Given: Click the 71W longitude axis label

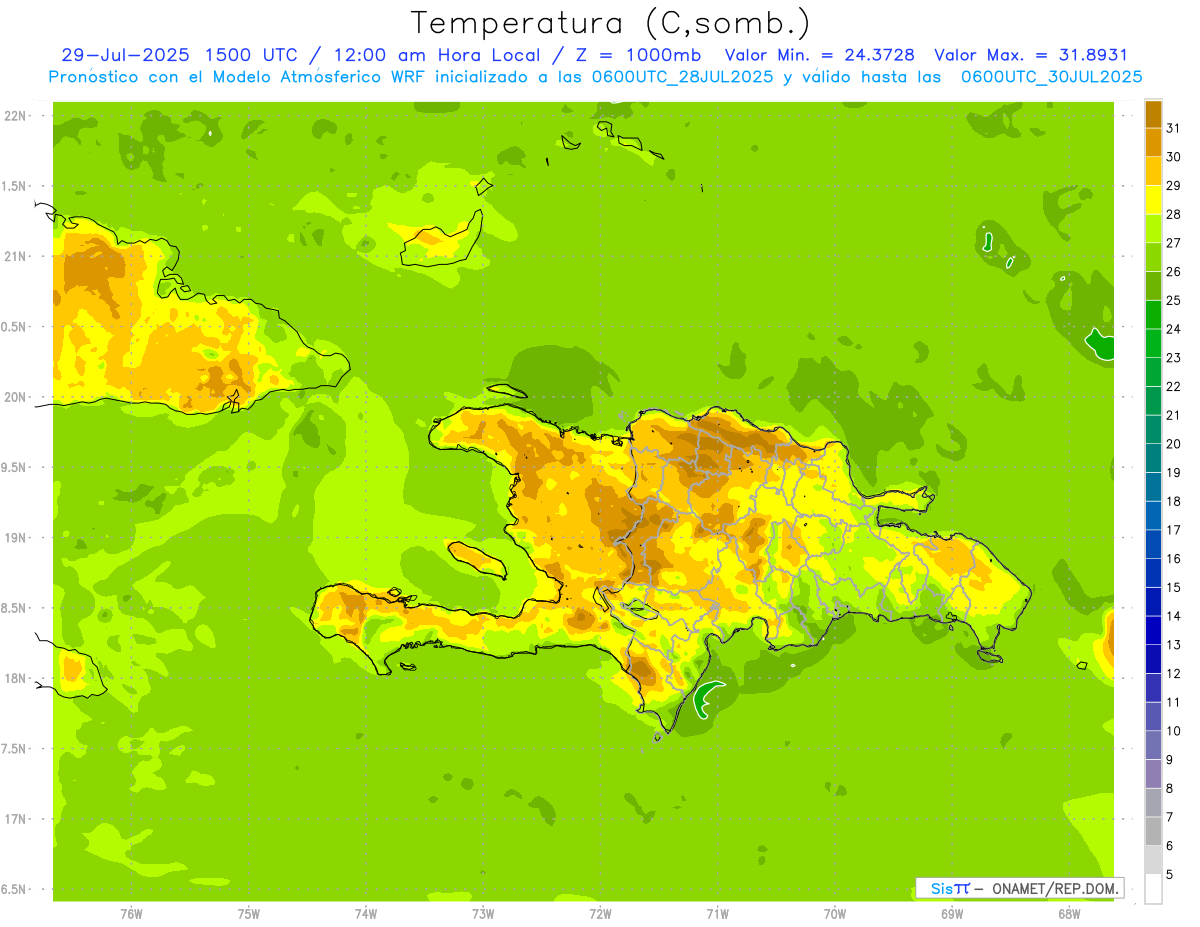Looking at the screenshot, I should pos(717,914).
